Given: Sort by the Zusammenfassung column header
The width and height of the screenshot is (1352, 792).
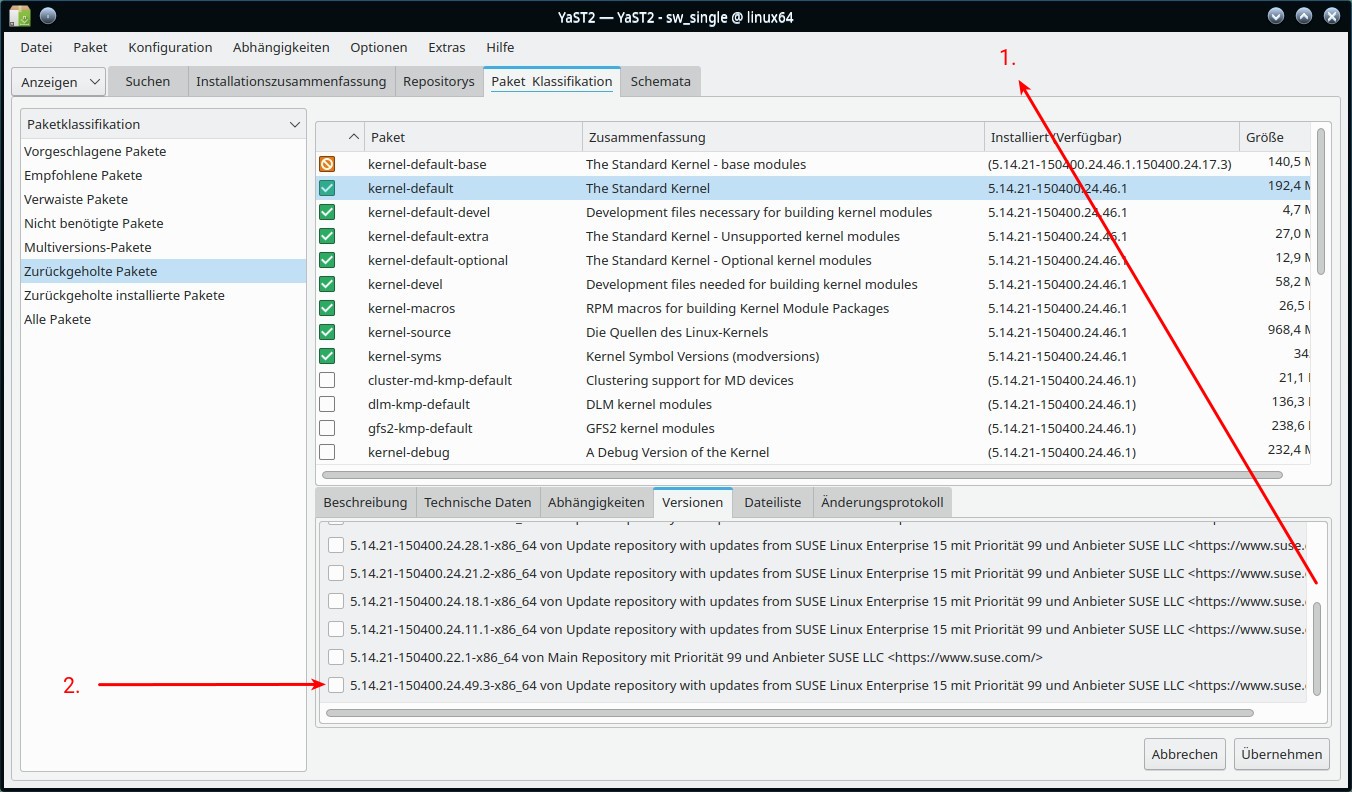Looking at the screenshot, I should pyautogui.click(x=783, y=137).
